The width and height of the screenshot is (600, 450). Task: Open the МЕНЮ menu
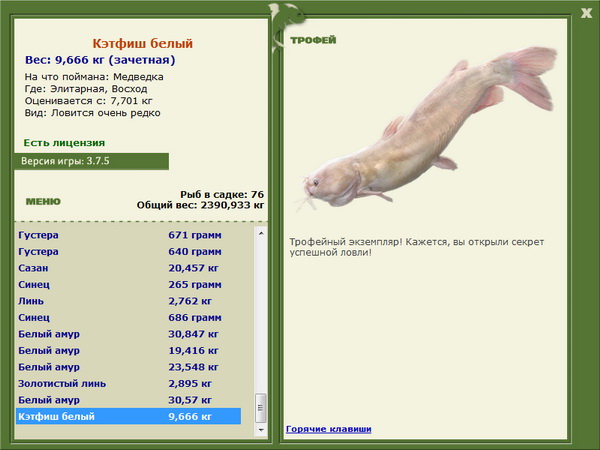43,202
